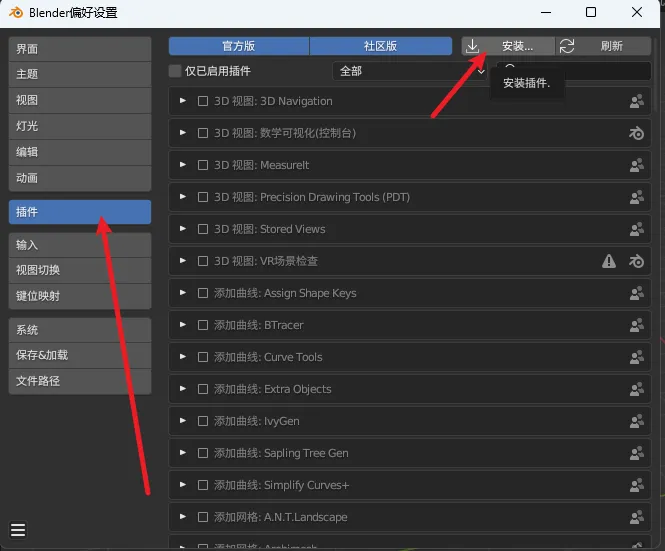The width and height of the screenshot is (665, 551).
Task: Enable the Curve Tools add-on checkbox
Action: [x=203, y=357]
